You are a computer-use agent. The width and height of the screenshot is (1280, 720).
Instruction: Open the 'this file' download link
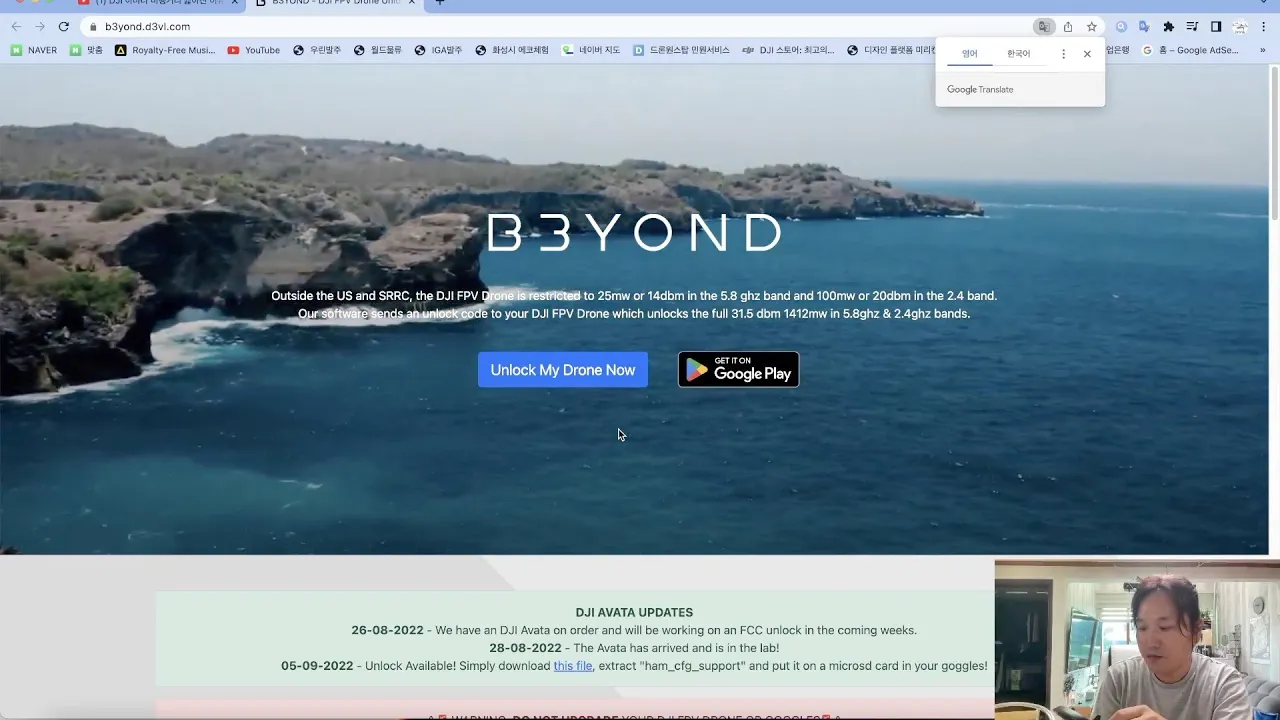coord(573,666)
